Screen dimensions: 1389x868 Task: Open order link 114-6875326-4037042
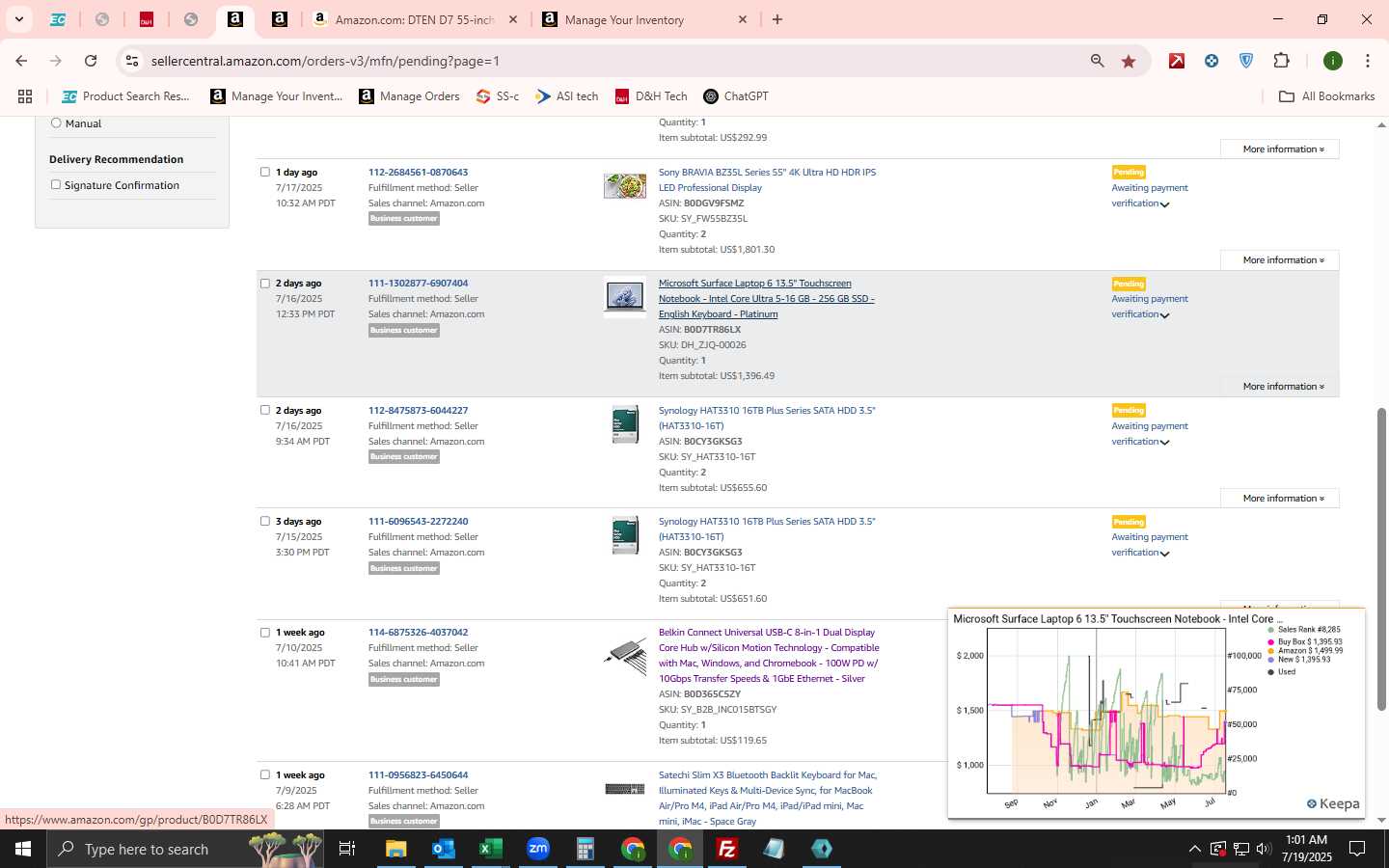[418, 633]
